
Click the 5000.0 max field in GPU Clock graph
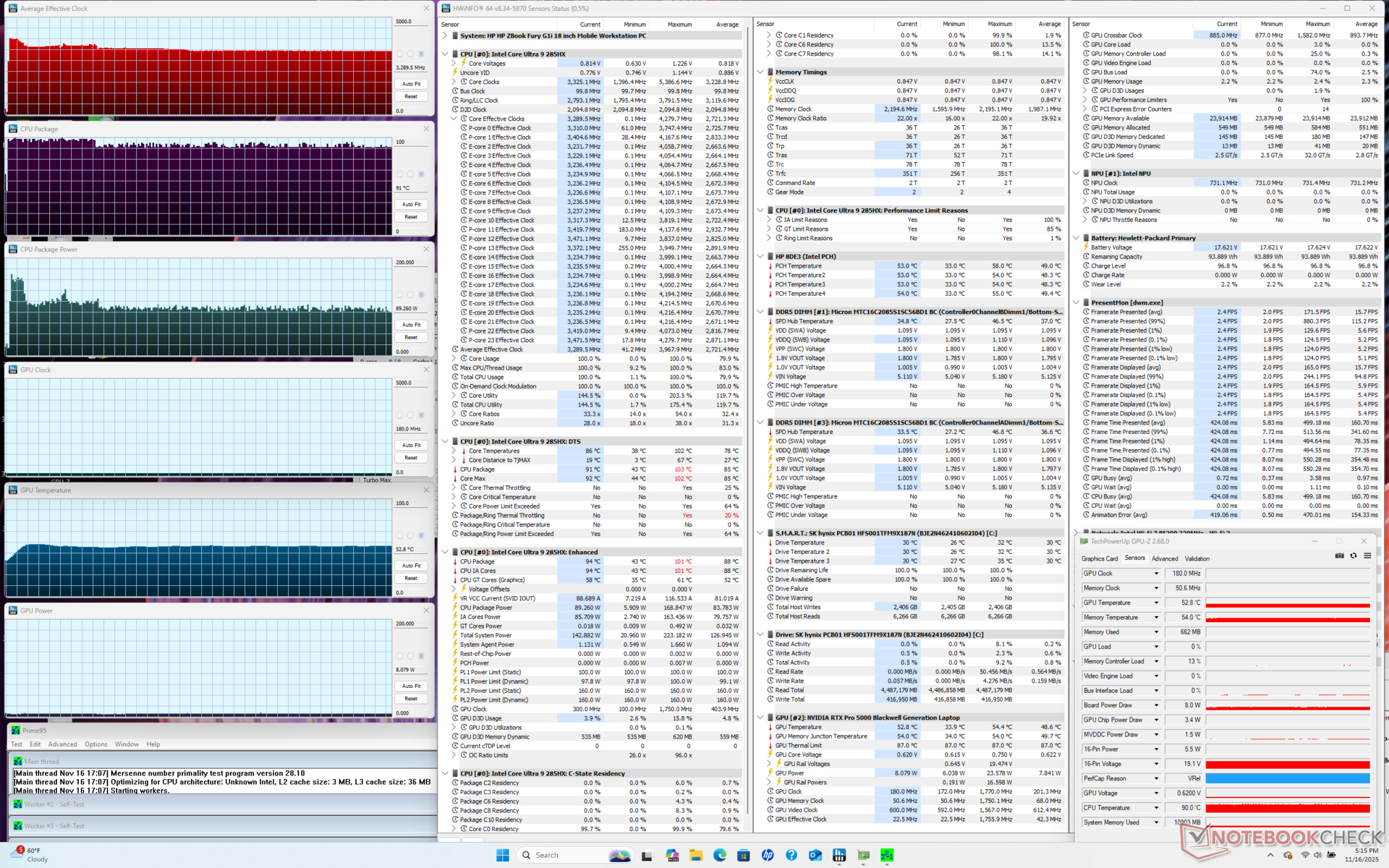pyautogui.click(x=411, y=383)
